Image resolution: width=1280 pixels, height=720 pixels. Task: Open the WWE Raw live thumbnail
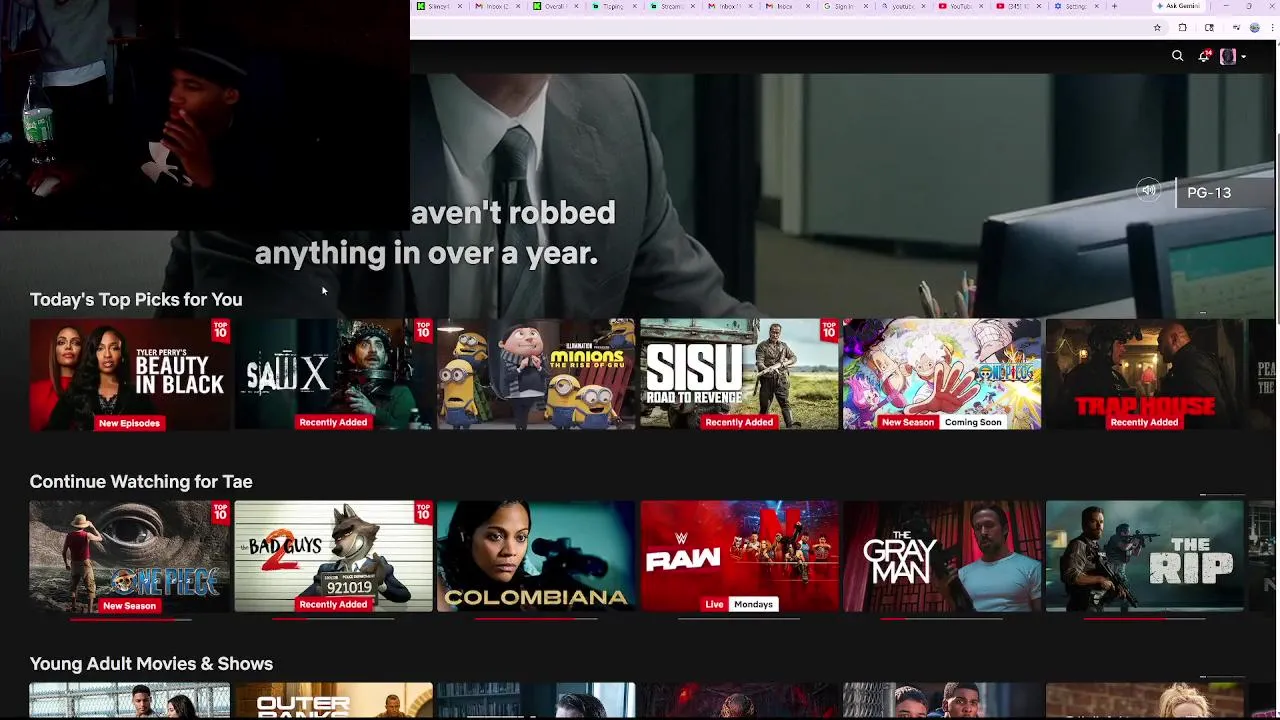739,556
